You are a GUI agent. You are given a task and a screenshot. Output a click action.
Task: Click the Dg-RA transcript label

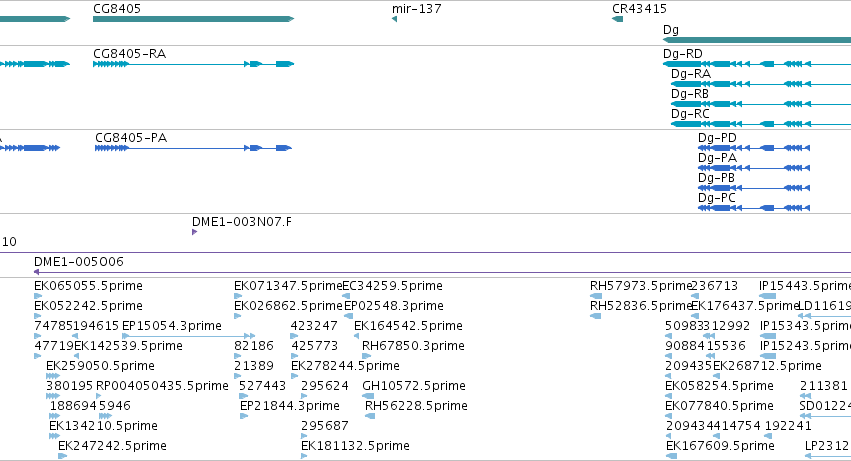coord(691,74)
